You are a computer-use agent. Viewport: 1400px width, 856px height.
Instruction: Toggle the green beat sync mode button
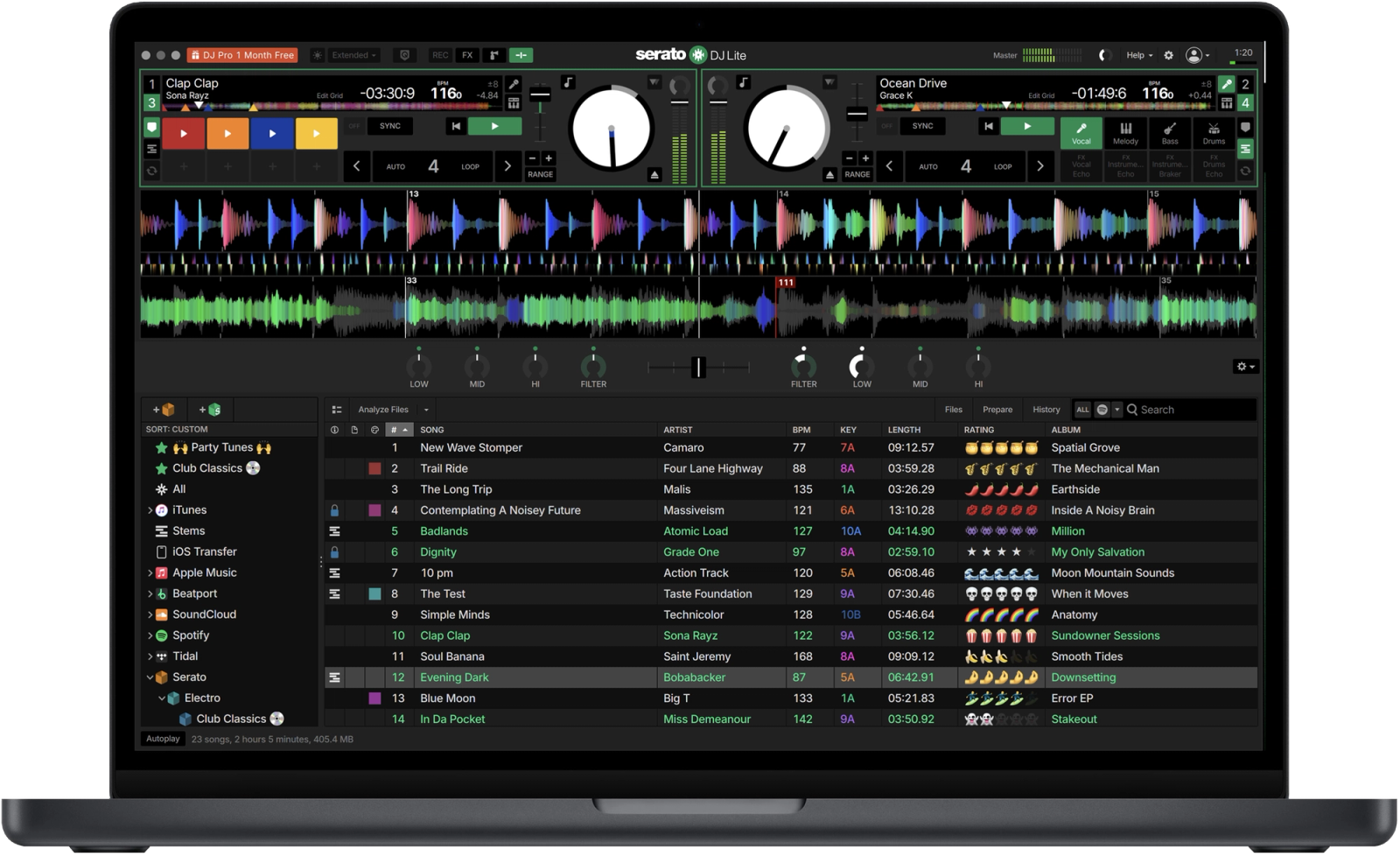coord(521,55)
